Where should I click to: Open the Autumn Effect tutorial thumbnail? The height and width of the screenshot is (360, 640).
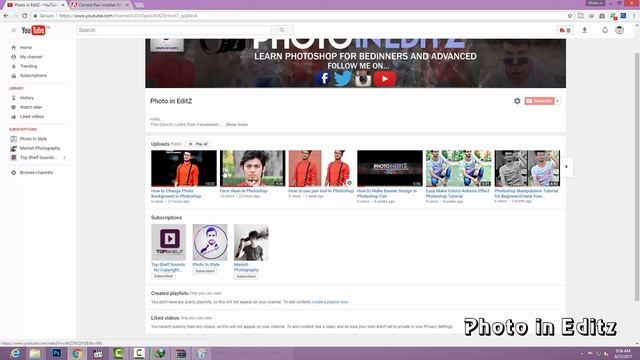tap(458, 168)
